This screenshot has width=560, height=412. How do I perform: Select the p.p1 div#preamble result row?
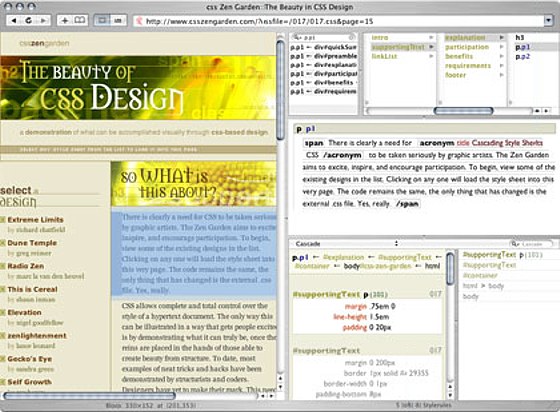click(x=323, y=56)
